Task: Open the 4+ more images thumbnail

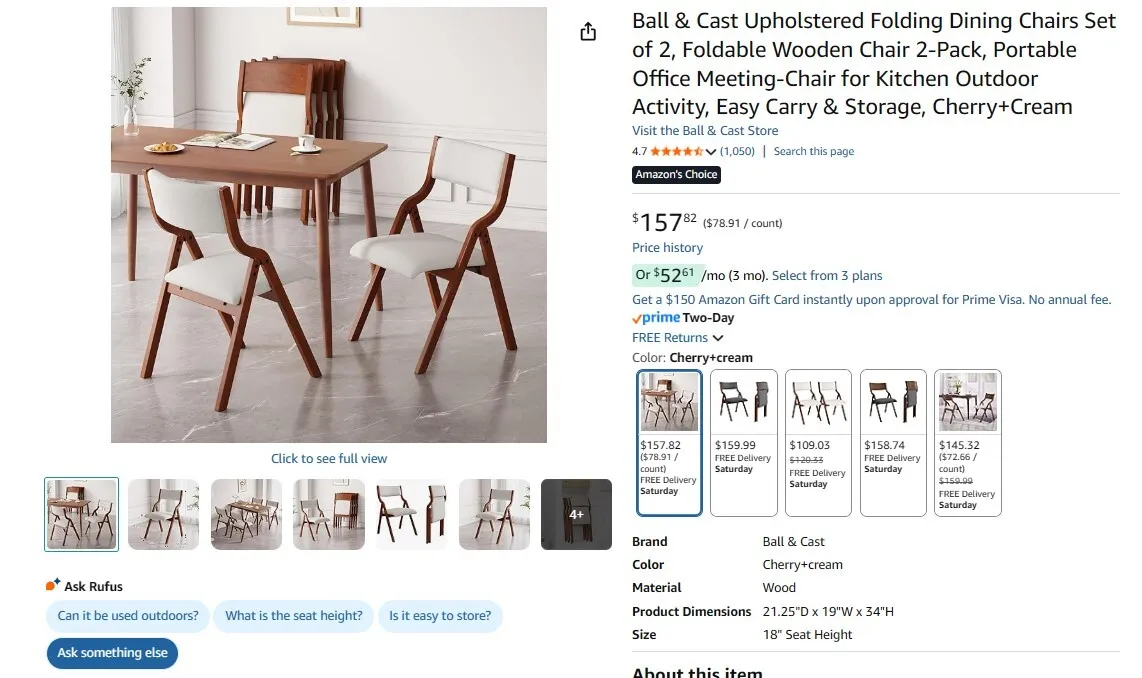Action: (x=576, y=514)
